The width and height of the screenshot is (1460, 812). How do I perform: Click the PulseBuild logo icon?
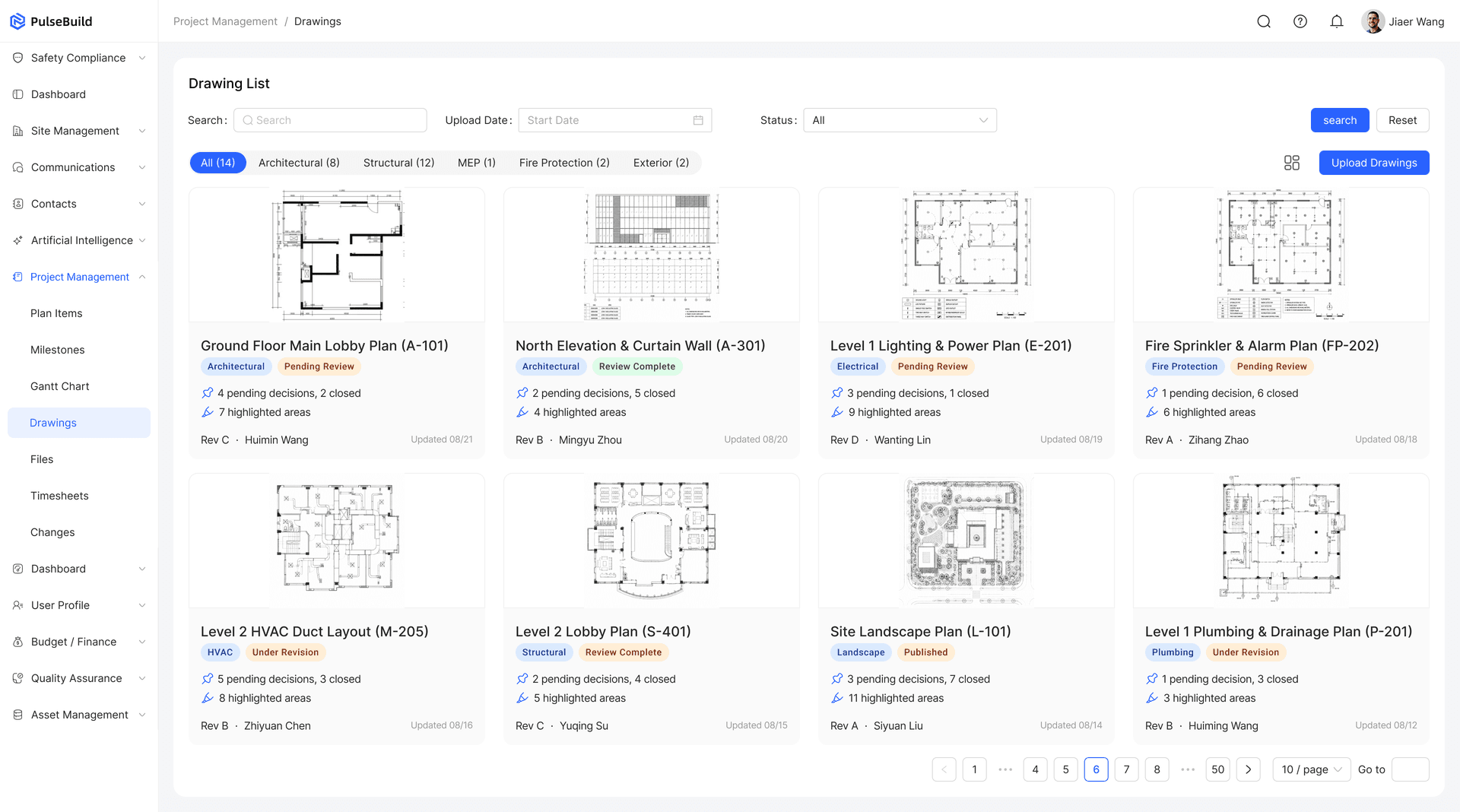pyautogui.click(x=17, y=21)
